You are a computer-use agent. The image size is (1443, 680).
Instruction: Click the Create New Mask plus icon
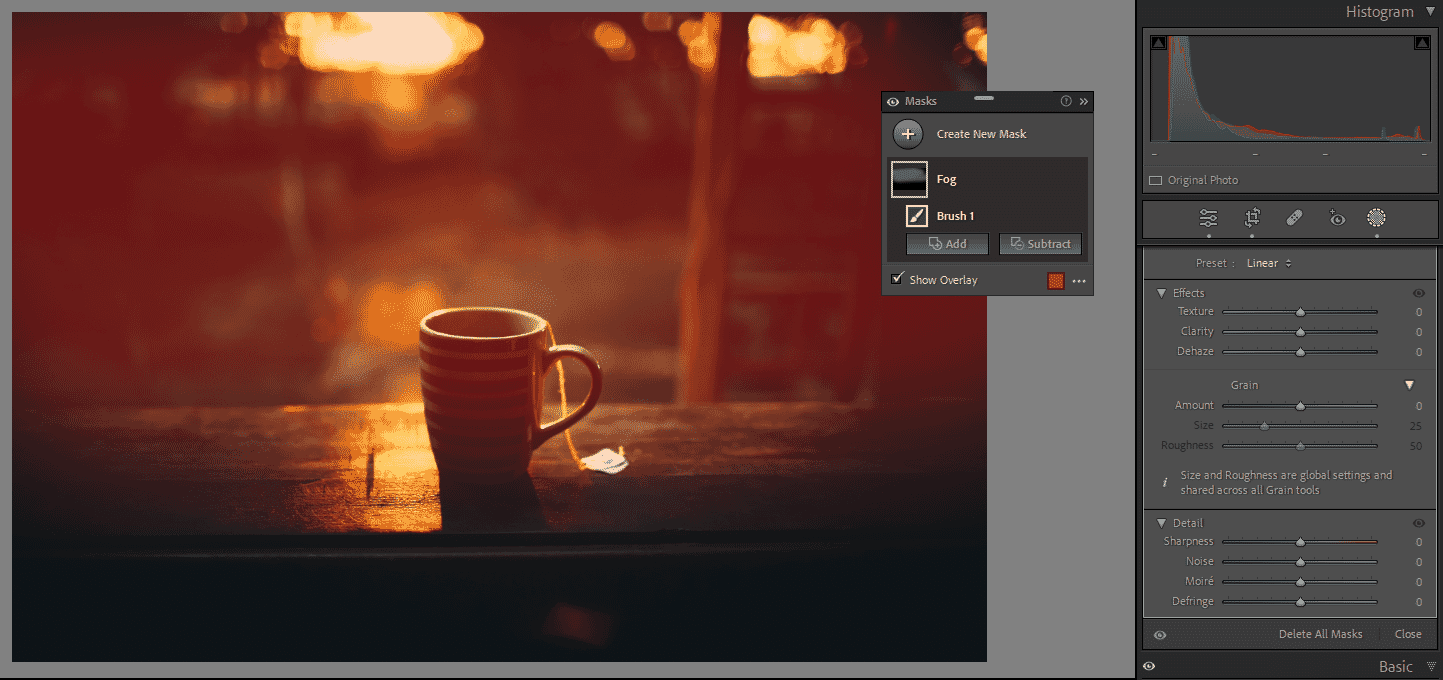pos(908,134)
